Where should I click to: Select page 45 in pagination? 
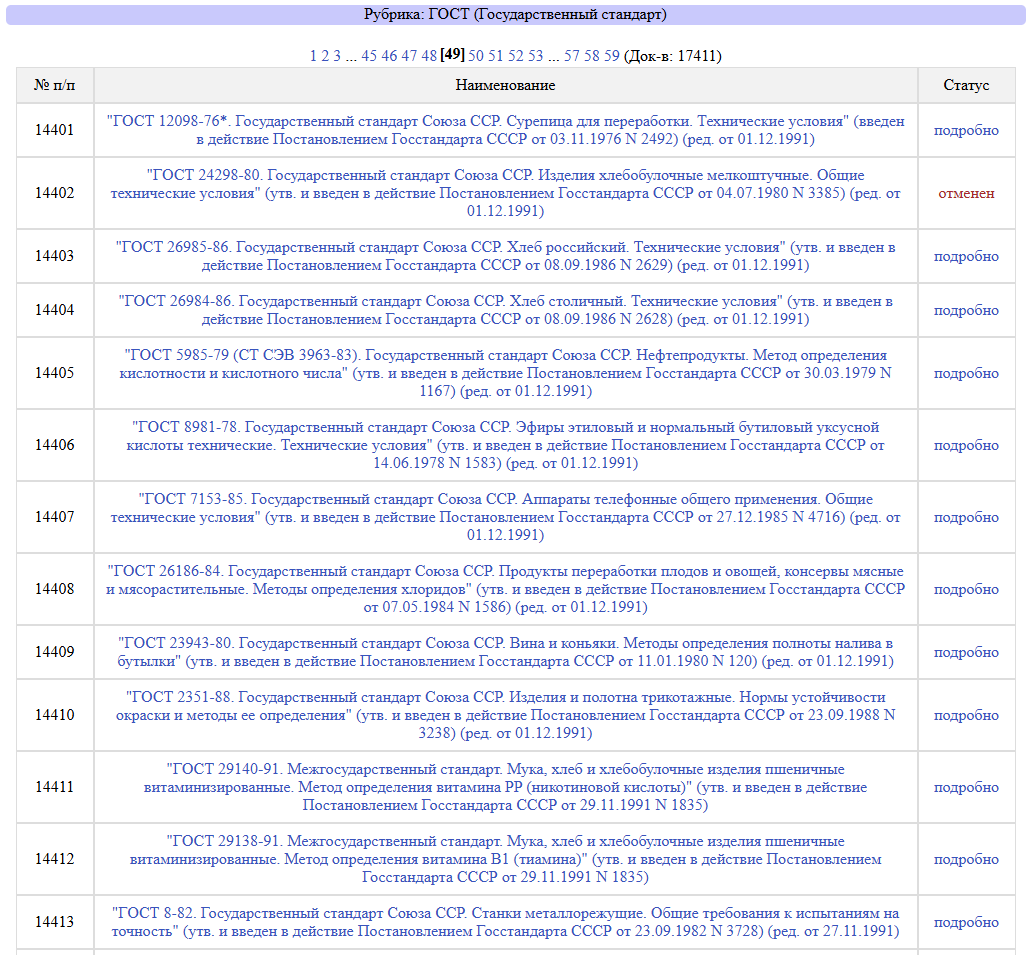pyautogui.click(x=369, y=56)
